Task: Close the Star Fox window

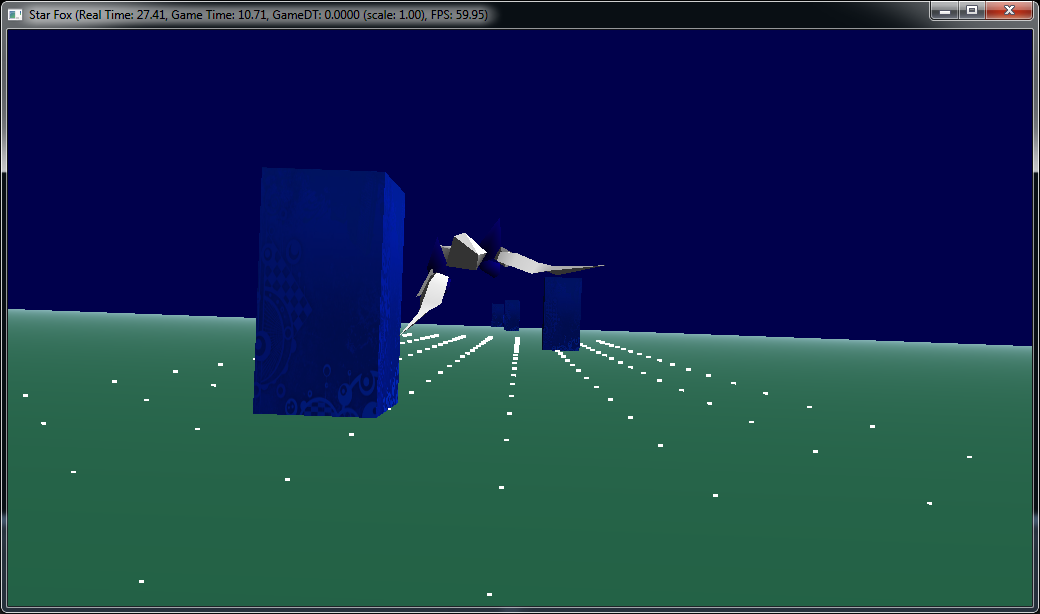Action: coord(1009,11)
